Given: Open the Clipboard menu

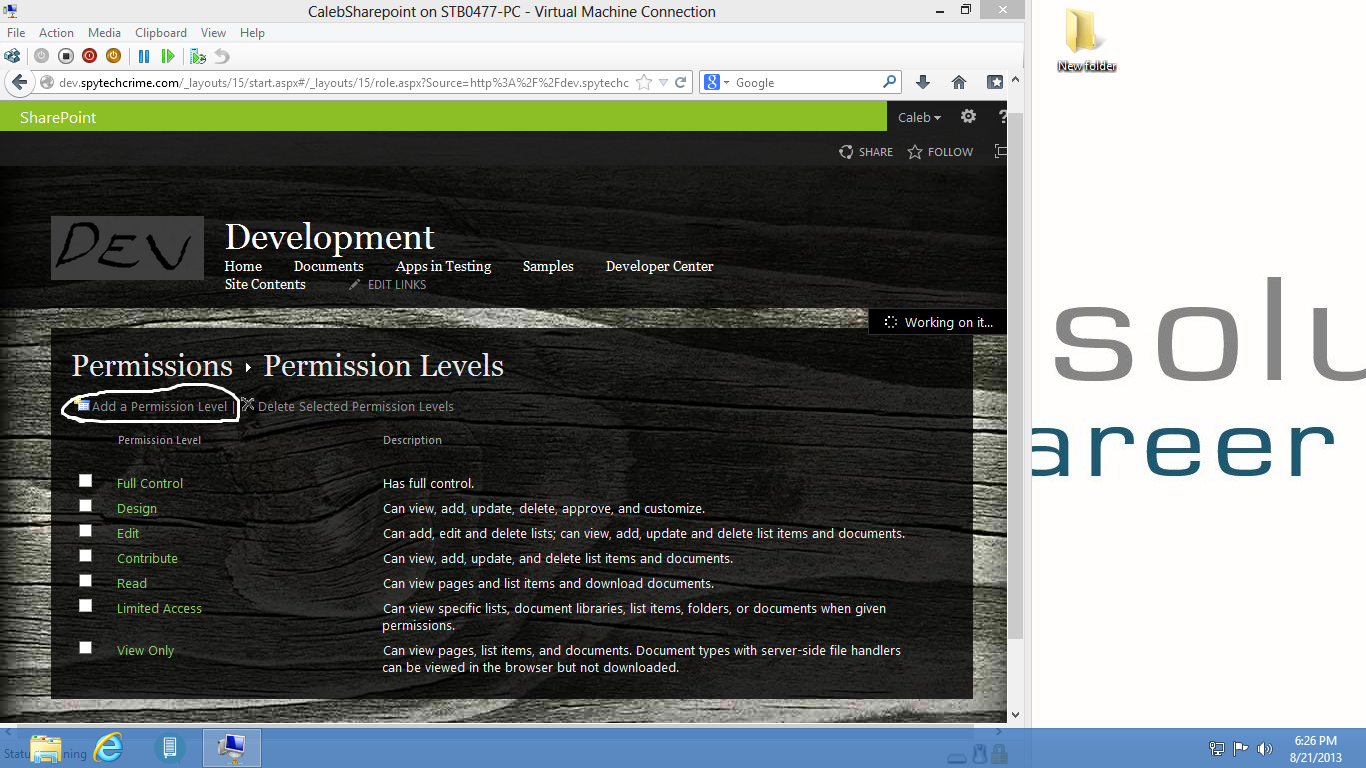Looking at the screenshot, I should coord(160,33).
